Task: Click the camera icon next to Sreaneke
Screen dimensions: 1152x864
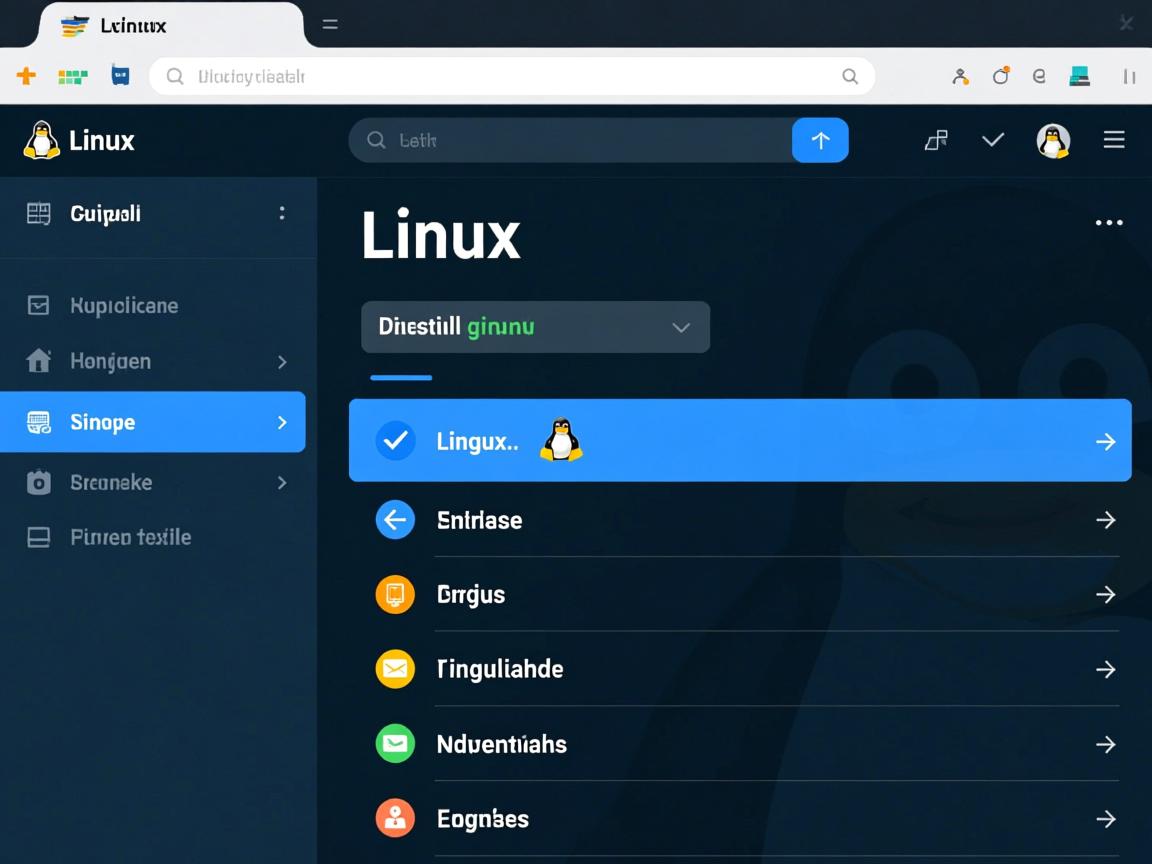Action: pyautogui.click(x=38, y=482)
